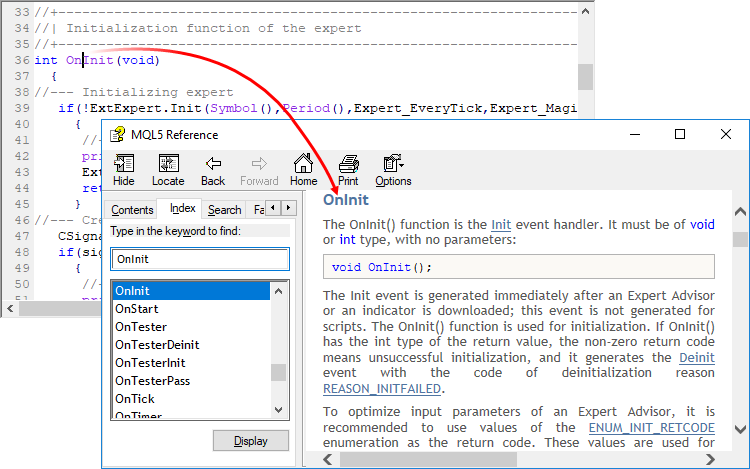The image size is (750, 469).
Task: Click the keyword input field containing OnInit
Action: pos(200,259)
